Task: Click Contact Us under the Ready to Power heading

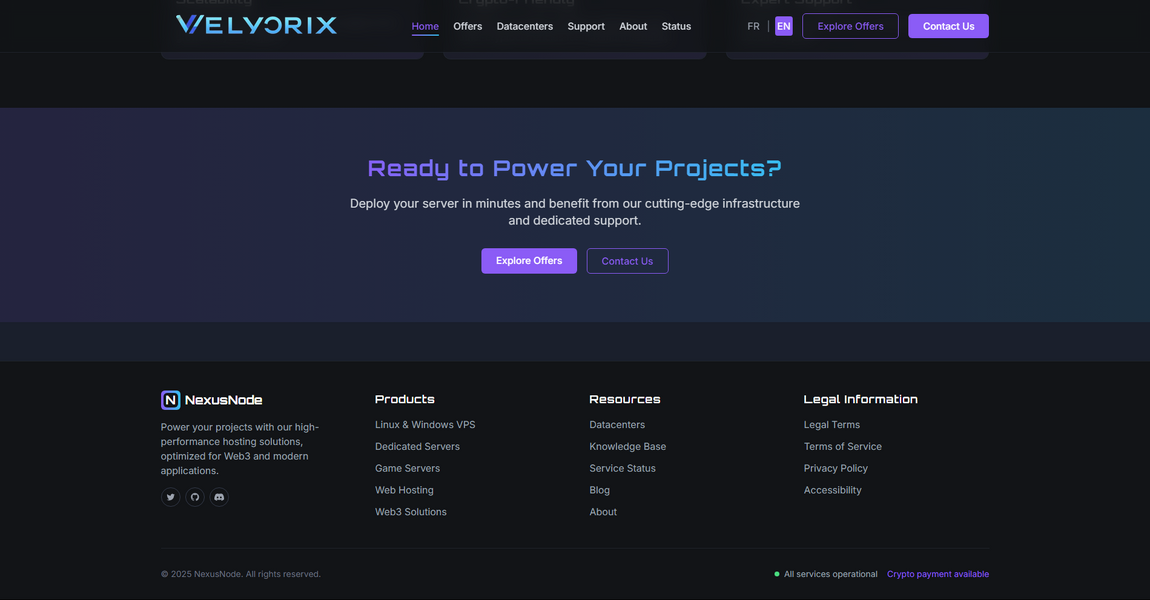Action: coord(627,261)
